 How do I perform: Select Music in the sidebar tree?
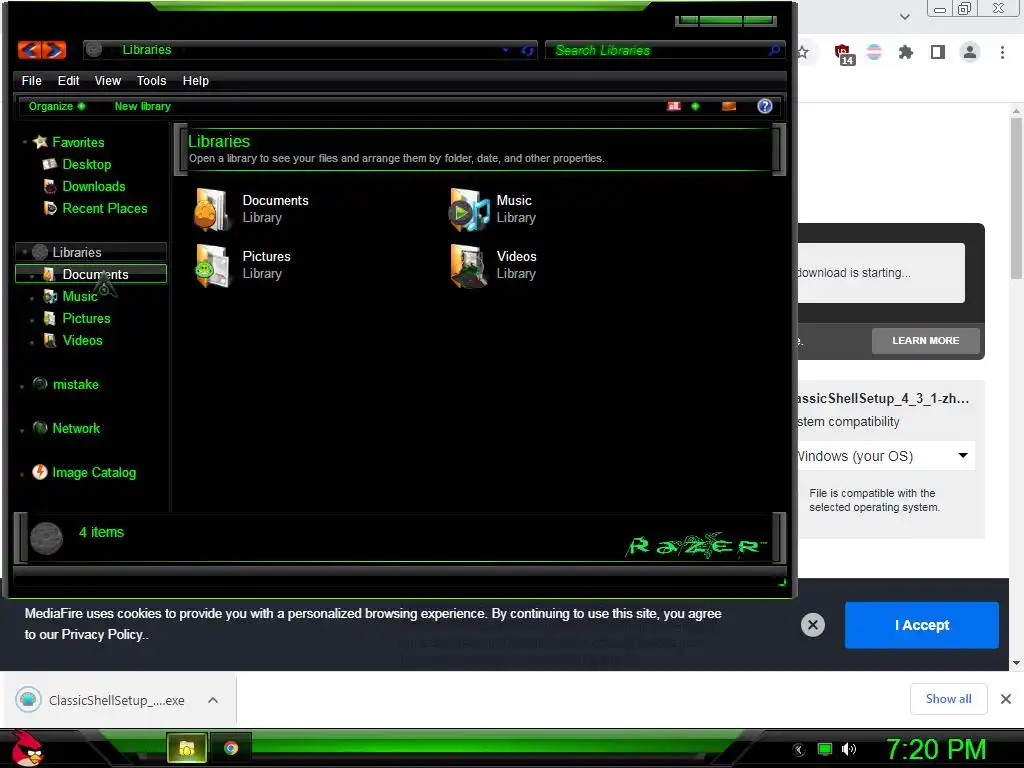[80, 296]
